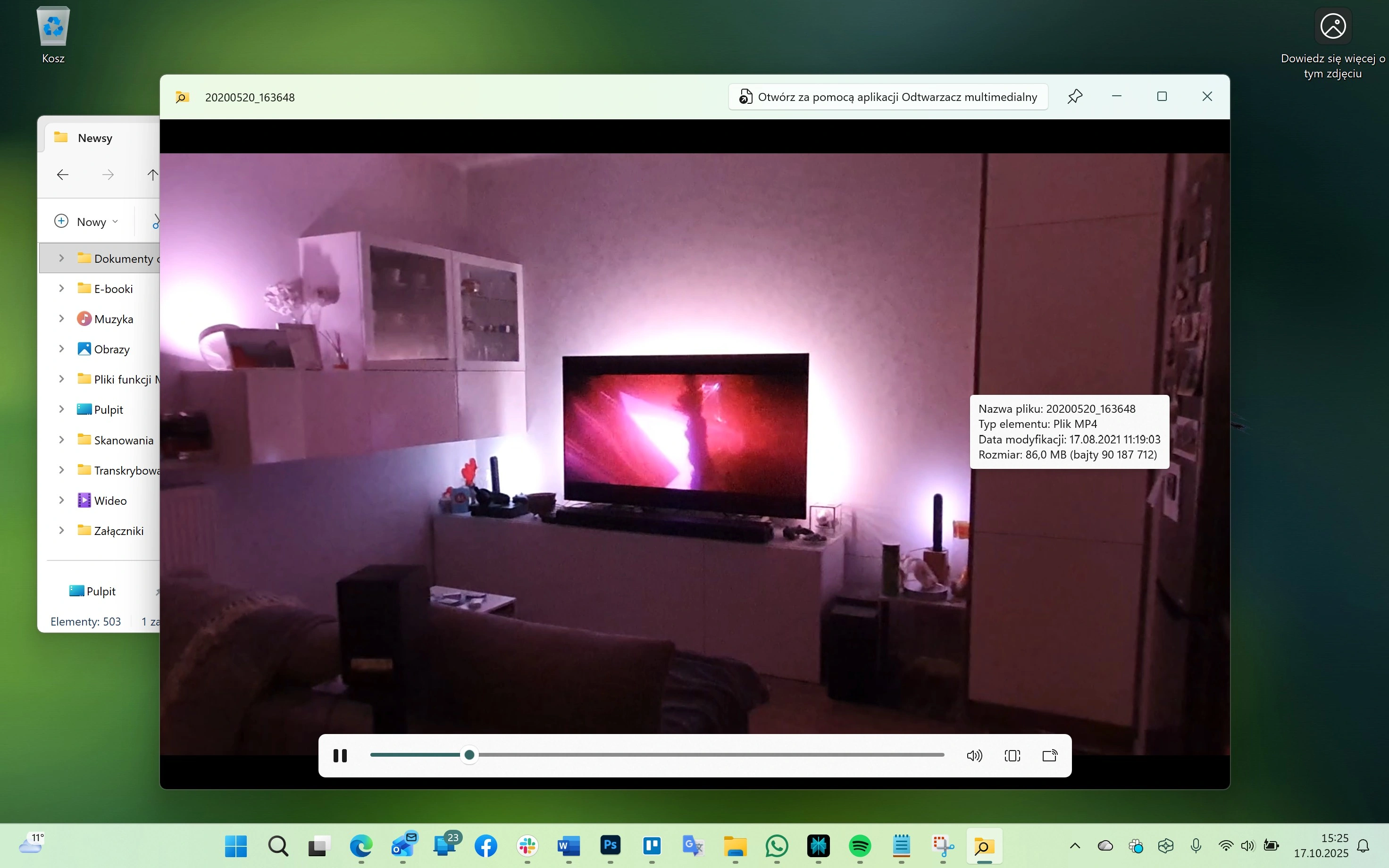
Task: Click the rotate video icon
Action: point(1050,755)
